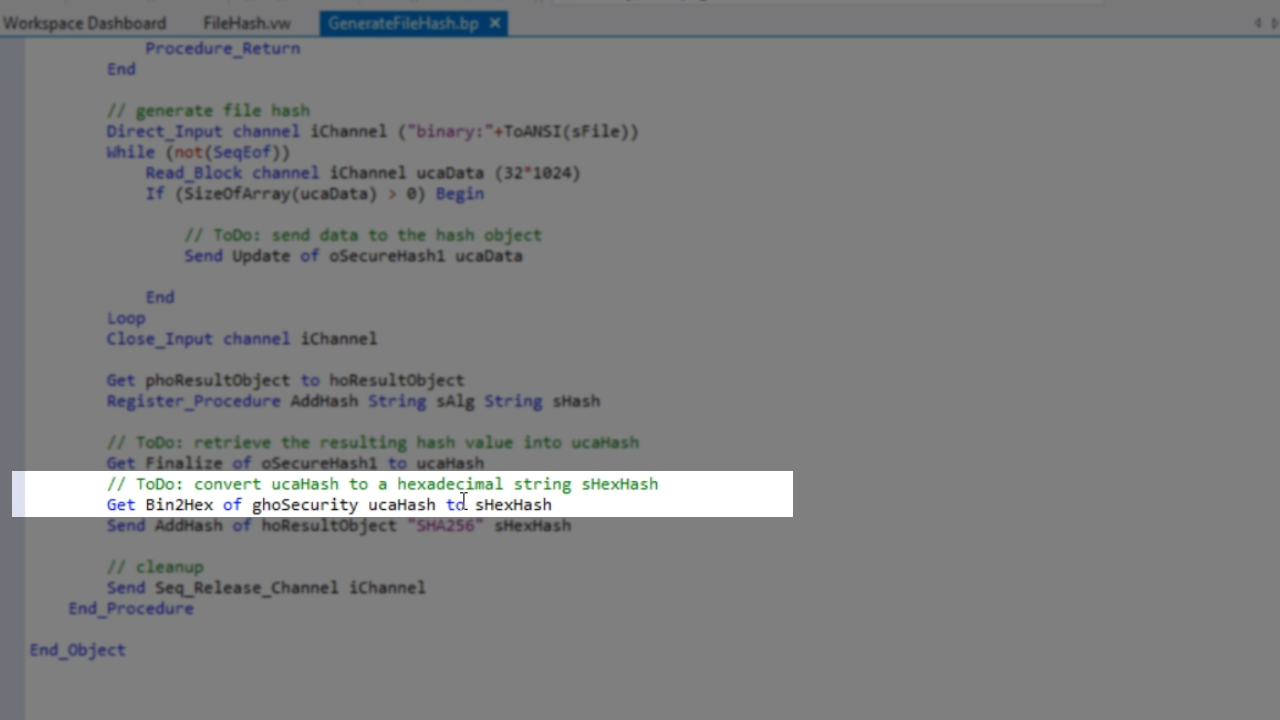This screenshot has height=720, width=1280.
Task: Click the Send Update of oSecureHash1 line
Action: [352, 256]
